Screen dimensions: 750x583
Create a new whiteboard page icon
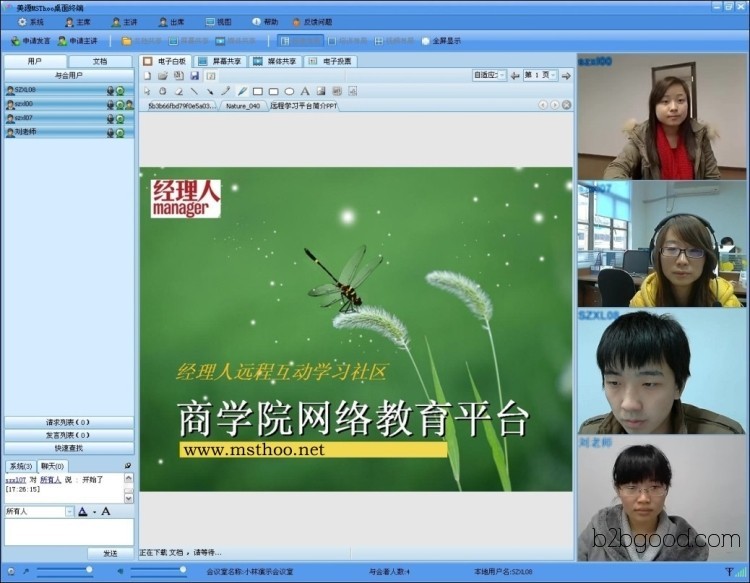147,76
